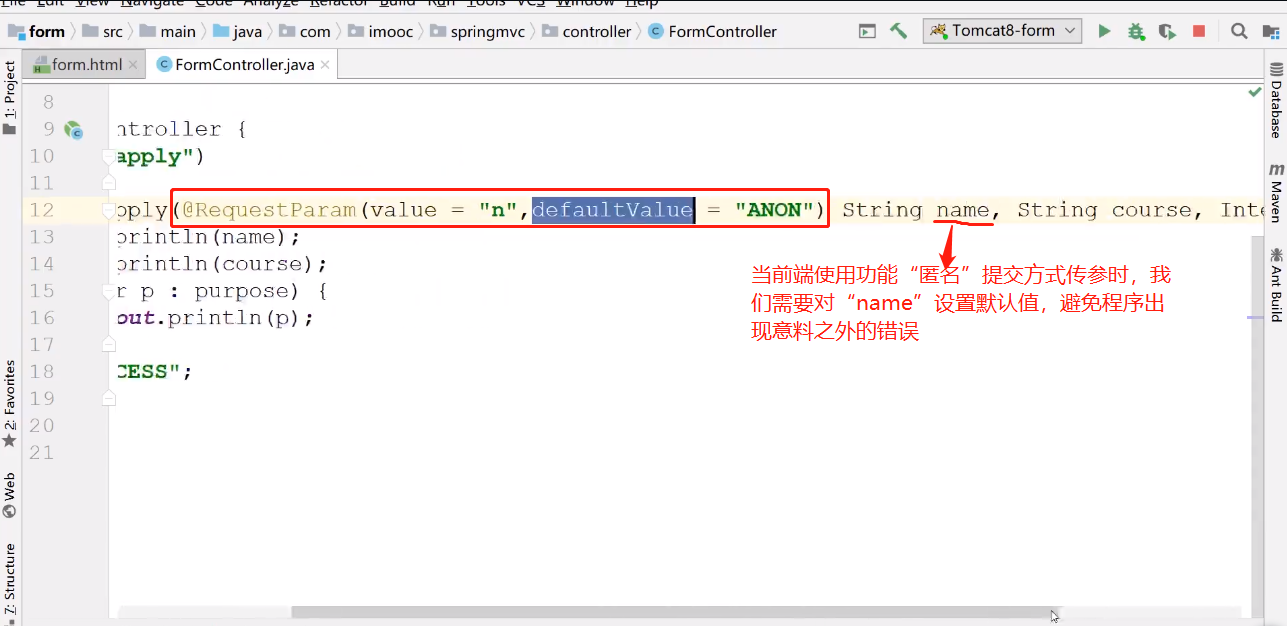This screenshot has height=626, width=1287.
Task: Close the FormController.java tab
Action: [324, 65]
